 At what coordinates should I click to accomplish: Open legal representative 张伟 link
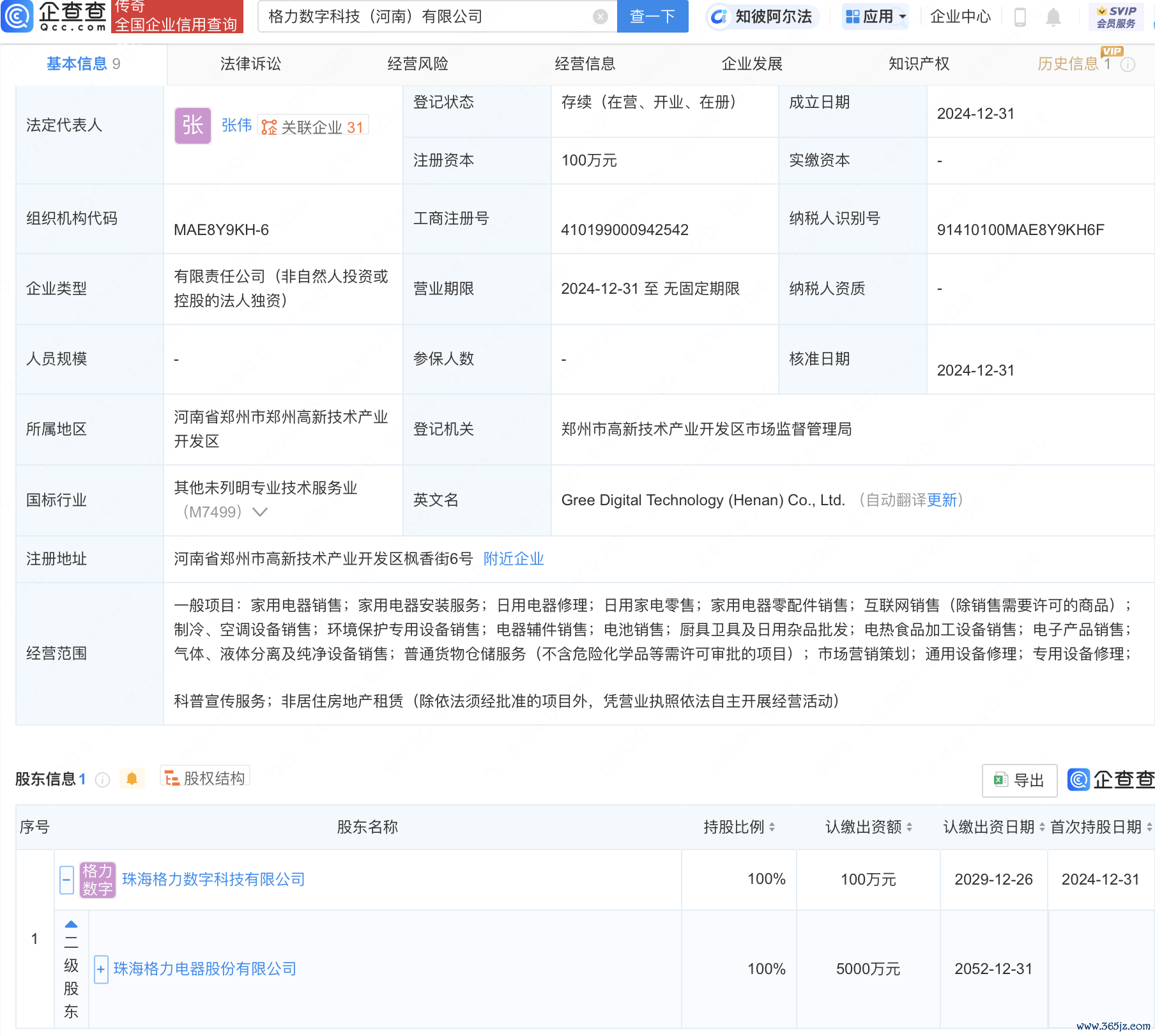(236, 125)
